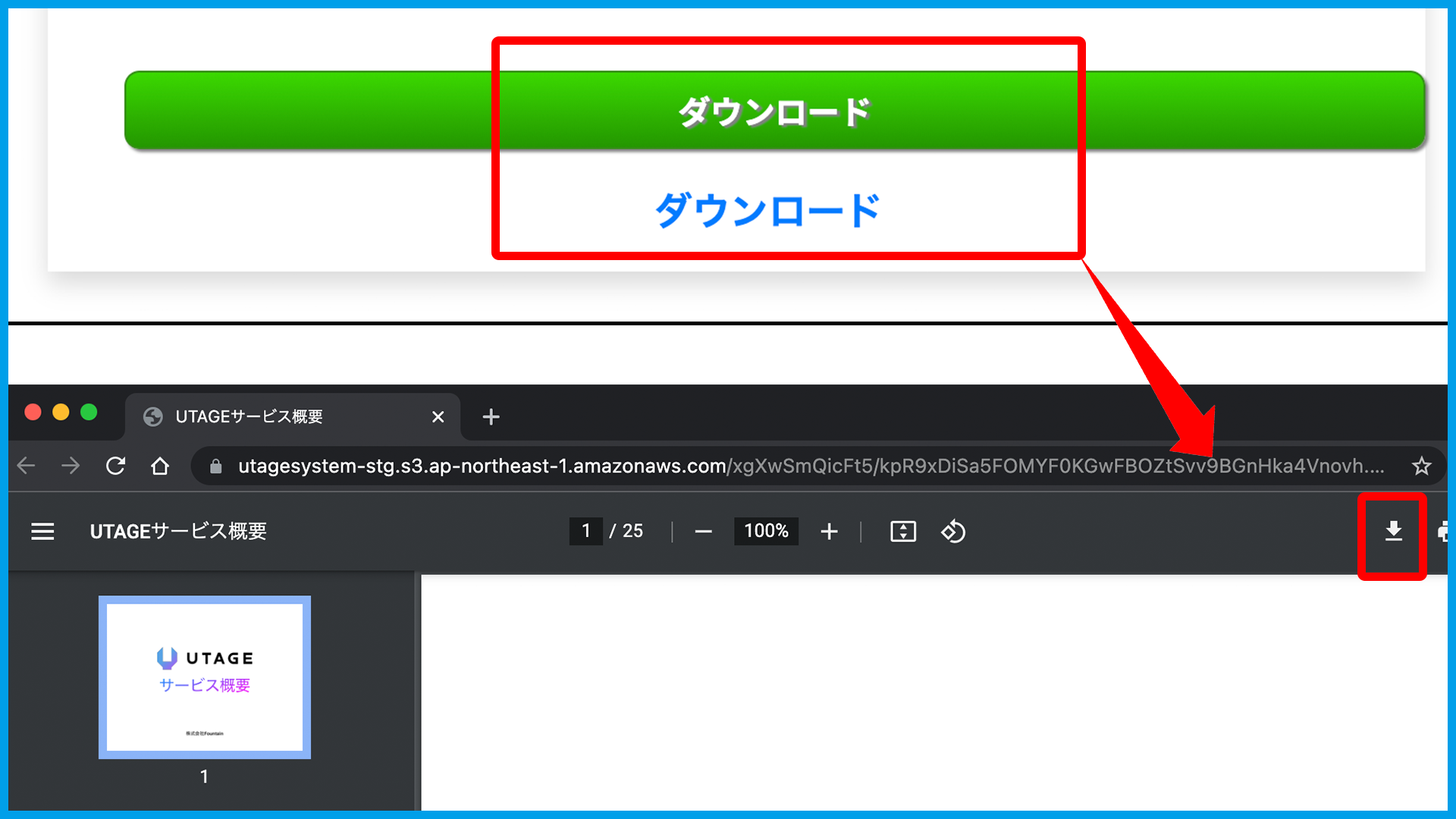This screenshot has height=819, width=1456.
Task: Select page 1 thumbnail in sidebar
Action: pos(205,677)
